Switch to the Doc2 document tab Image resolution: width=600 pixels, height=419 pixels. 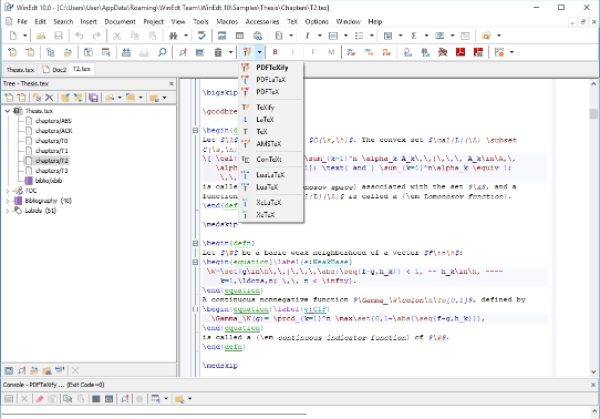[54, 70]
